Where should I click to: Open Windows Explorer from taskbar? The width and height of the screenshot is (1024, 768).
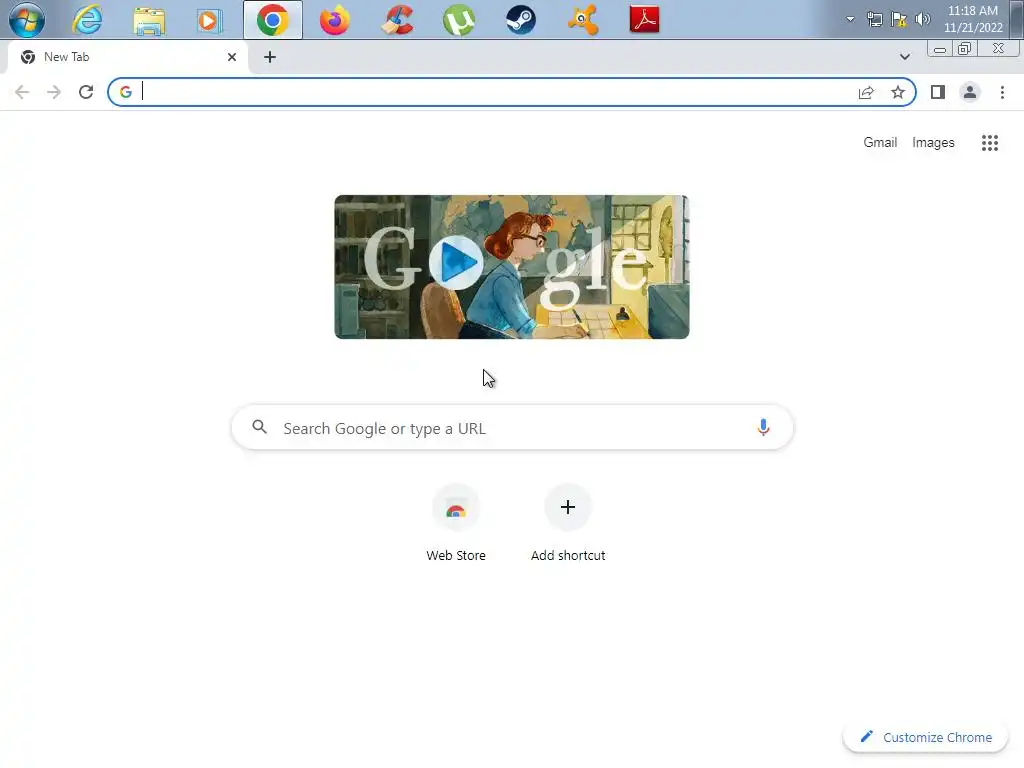point(149,20)
